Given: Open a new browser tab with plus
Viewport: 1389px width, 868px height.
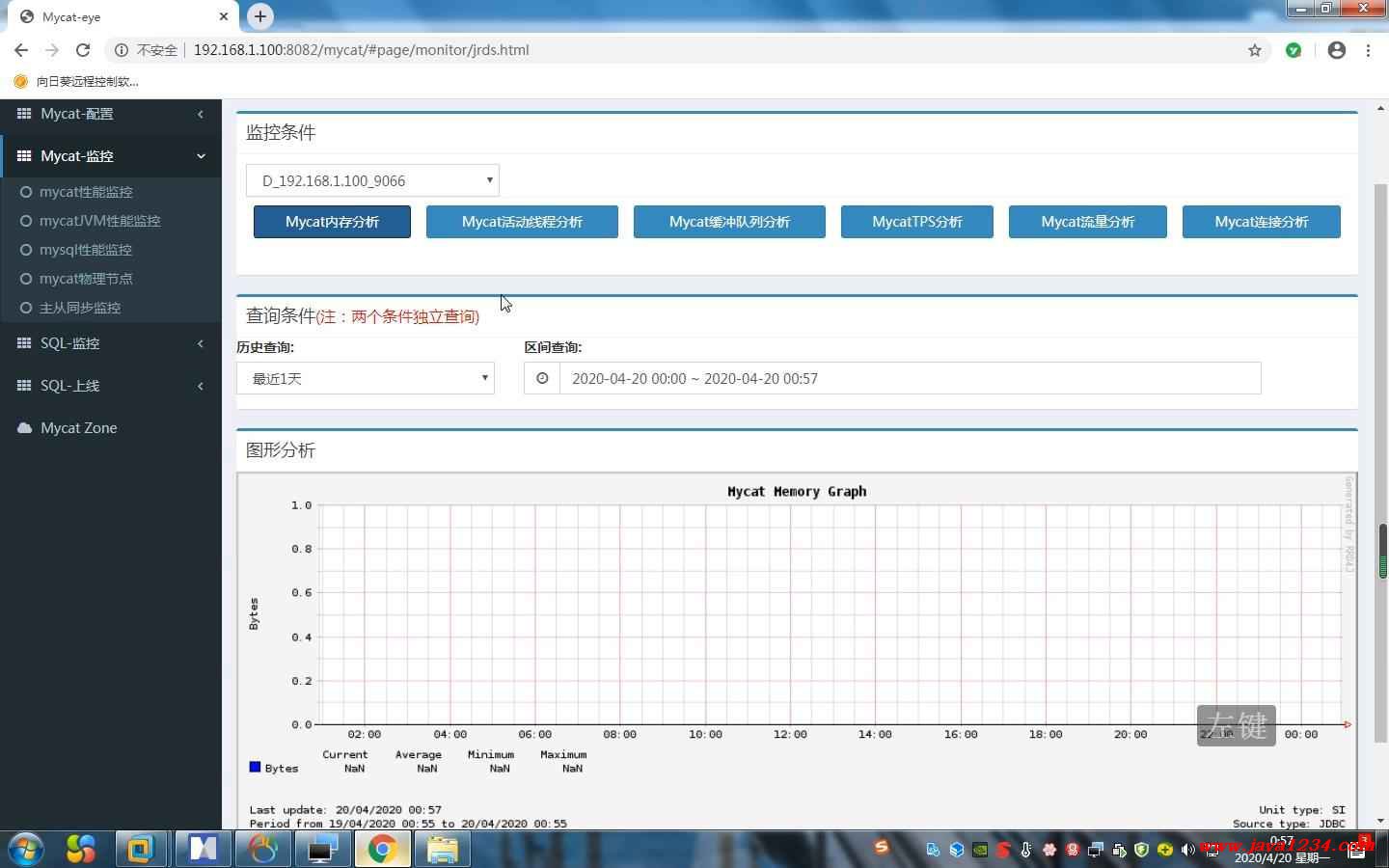Looking at the screenshot, I should click(x=260, y=16).
